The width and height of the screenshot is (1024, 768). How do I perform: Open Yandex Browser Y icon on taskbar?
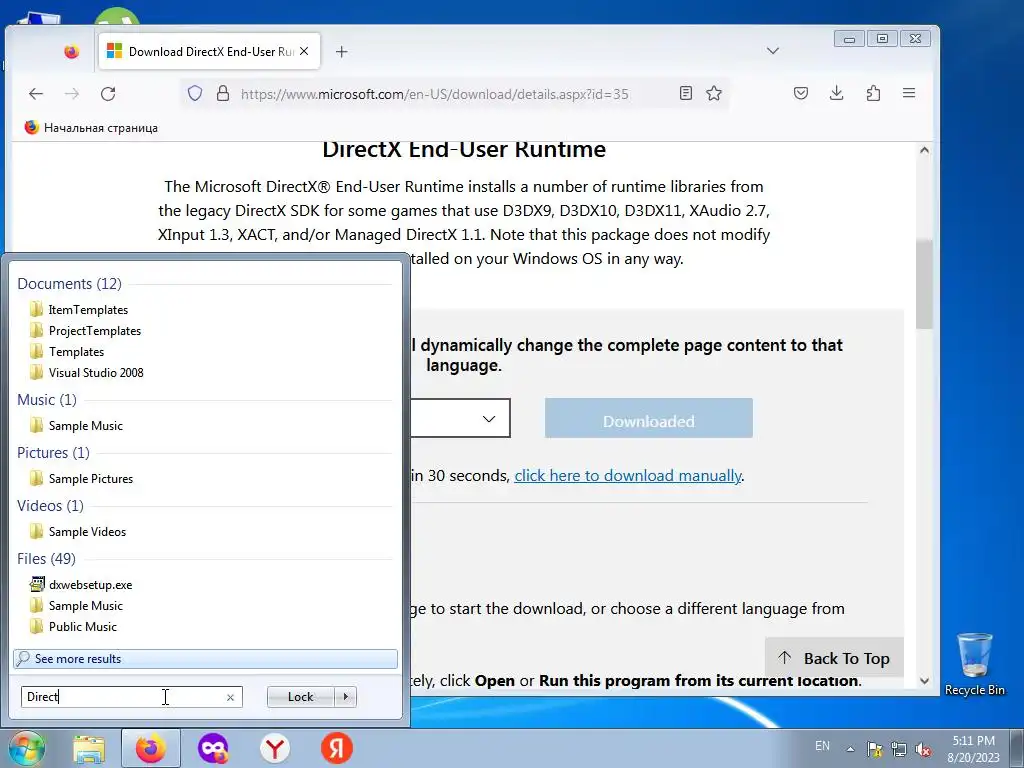(x=275, y=748)
